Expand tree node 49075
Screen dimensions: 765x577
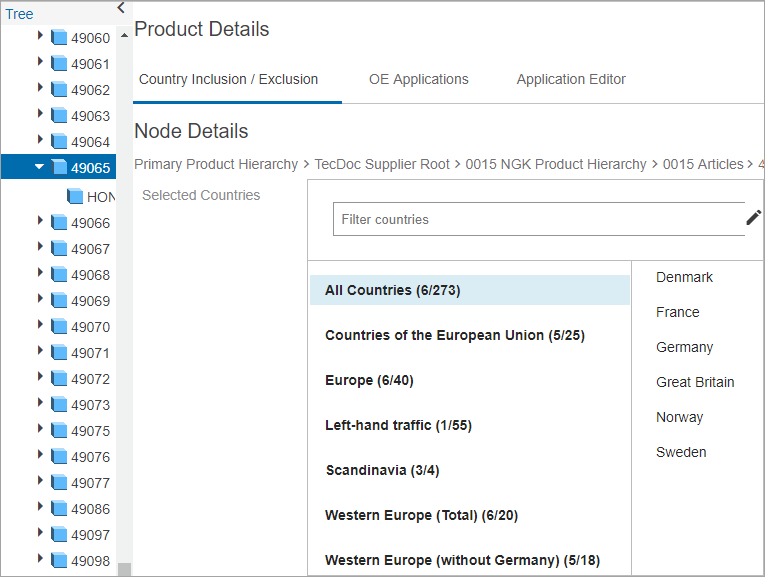40,430
